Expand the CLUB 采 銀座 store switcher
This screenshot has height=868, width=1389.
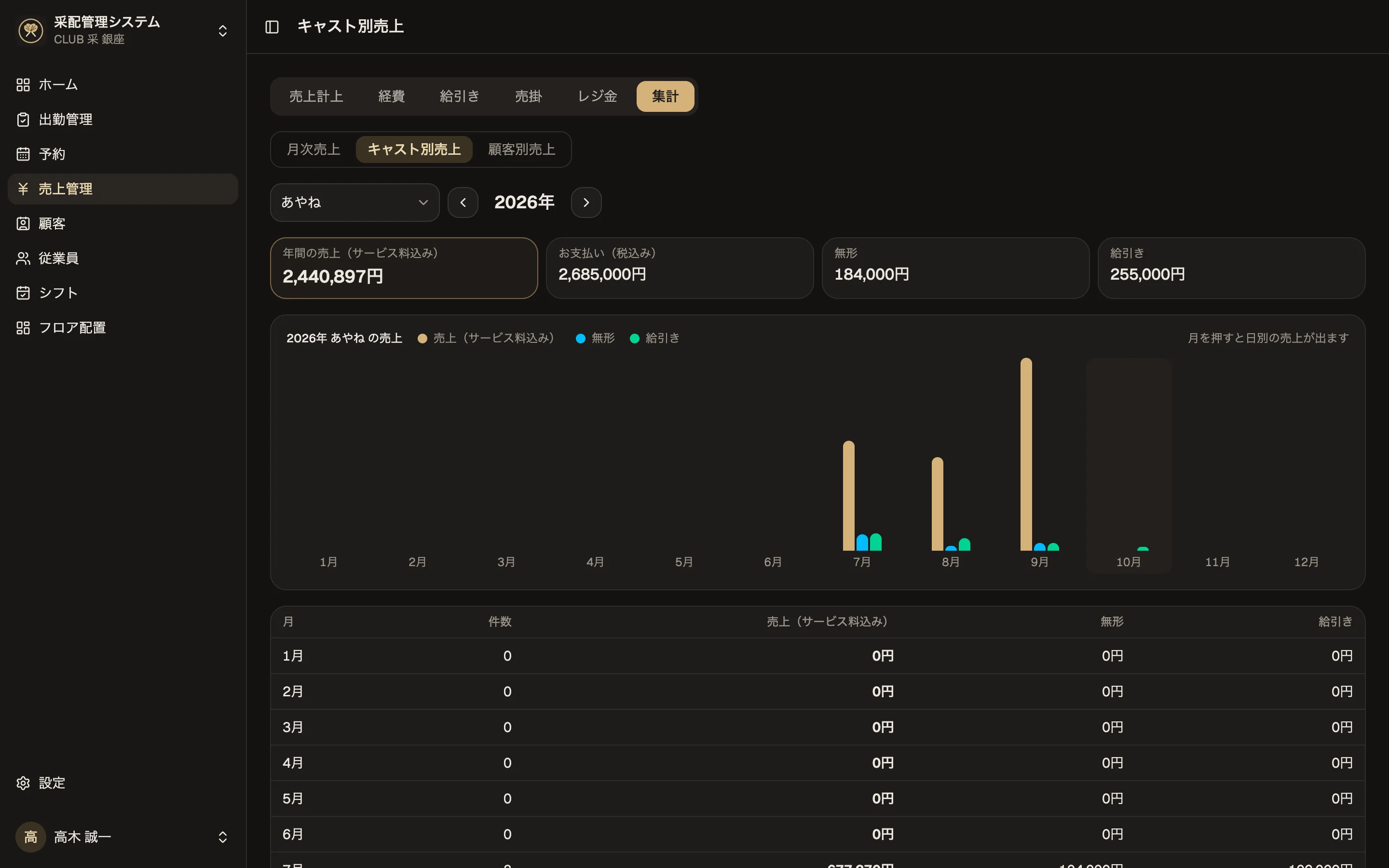tap(123, 30)
